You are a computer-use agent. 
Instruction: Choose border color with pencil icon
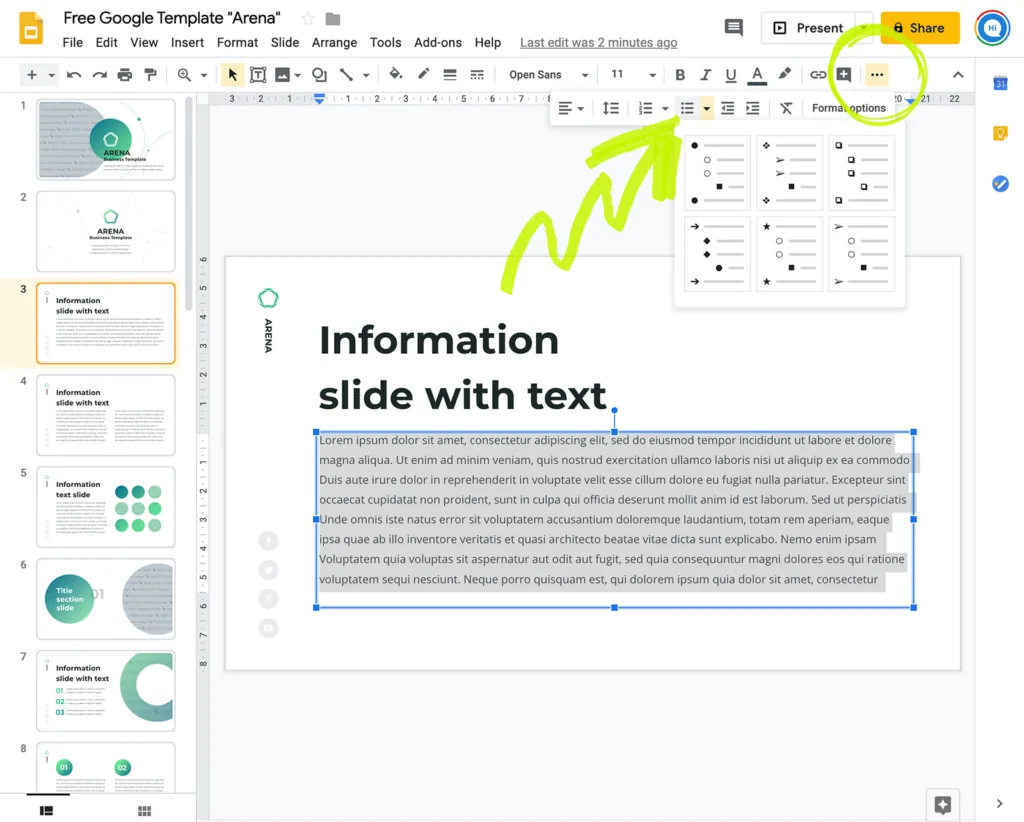coord(423,74)
